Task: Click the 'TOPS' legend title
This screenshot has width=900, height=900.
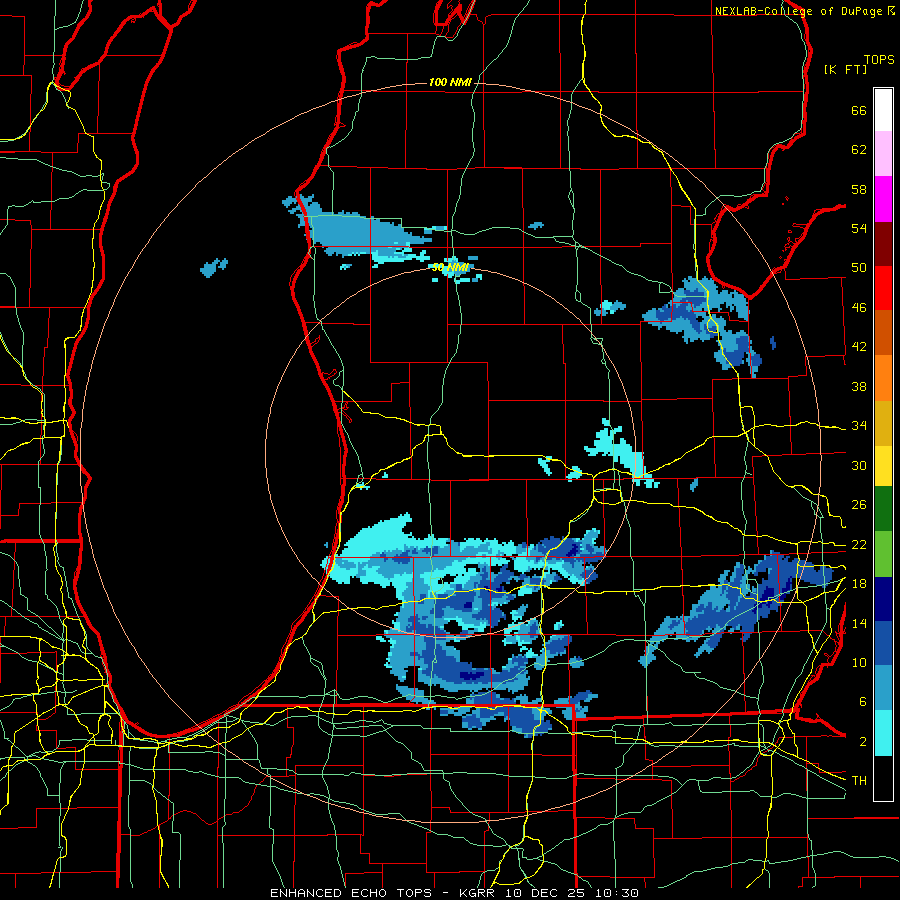Action: point(879,59)
